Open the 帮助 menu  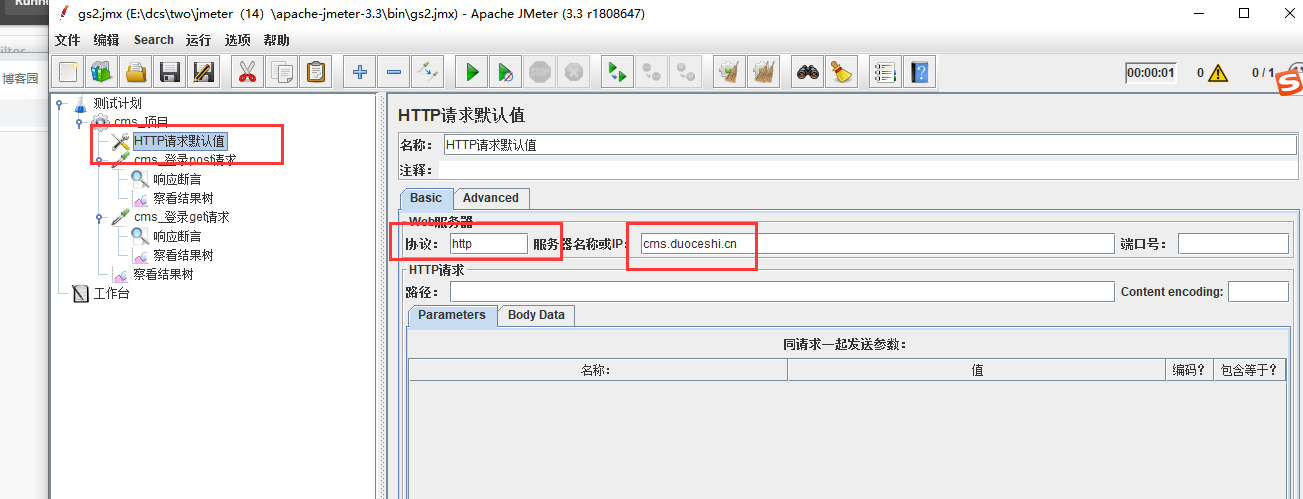pyautogui.click(x=276, y=40)
